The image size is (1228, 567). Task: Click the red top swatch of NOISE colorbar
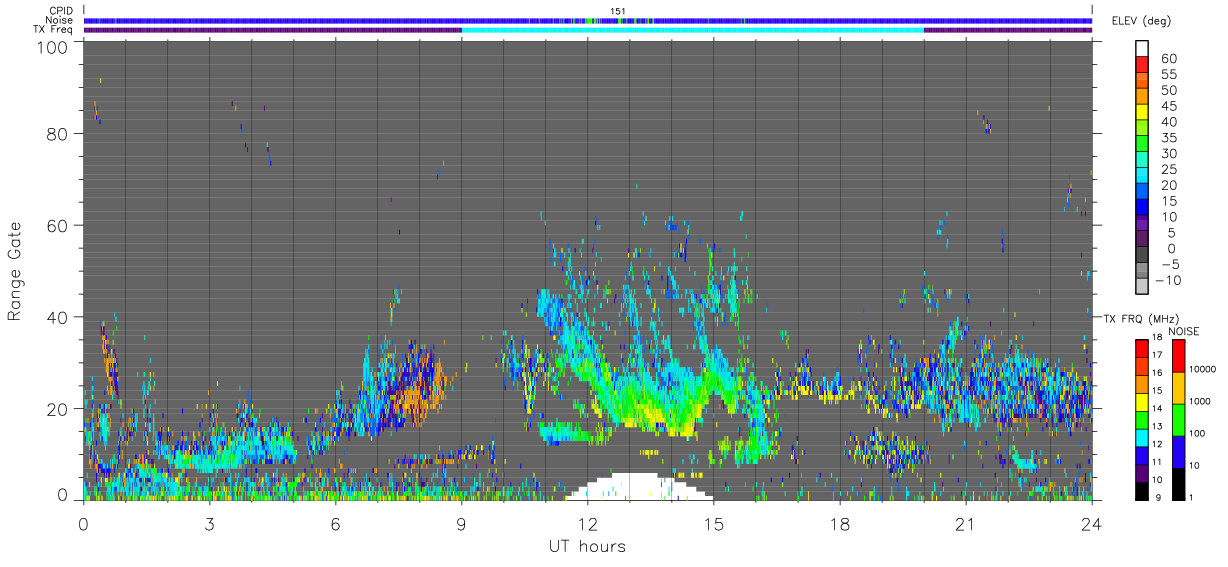click(x=1178, y=355)
